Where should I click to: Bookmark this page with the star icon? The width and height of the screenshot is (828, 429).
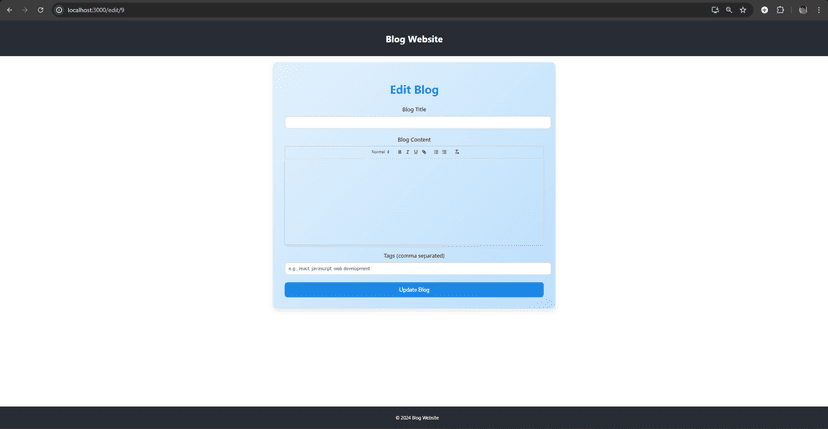(x=743, y=10)
